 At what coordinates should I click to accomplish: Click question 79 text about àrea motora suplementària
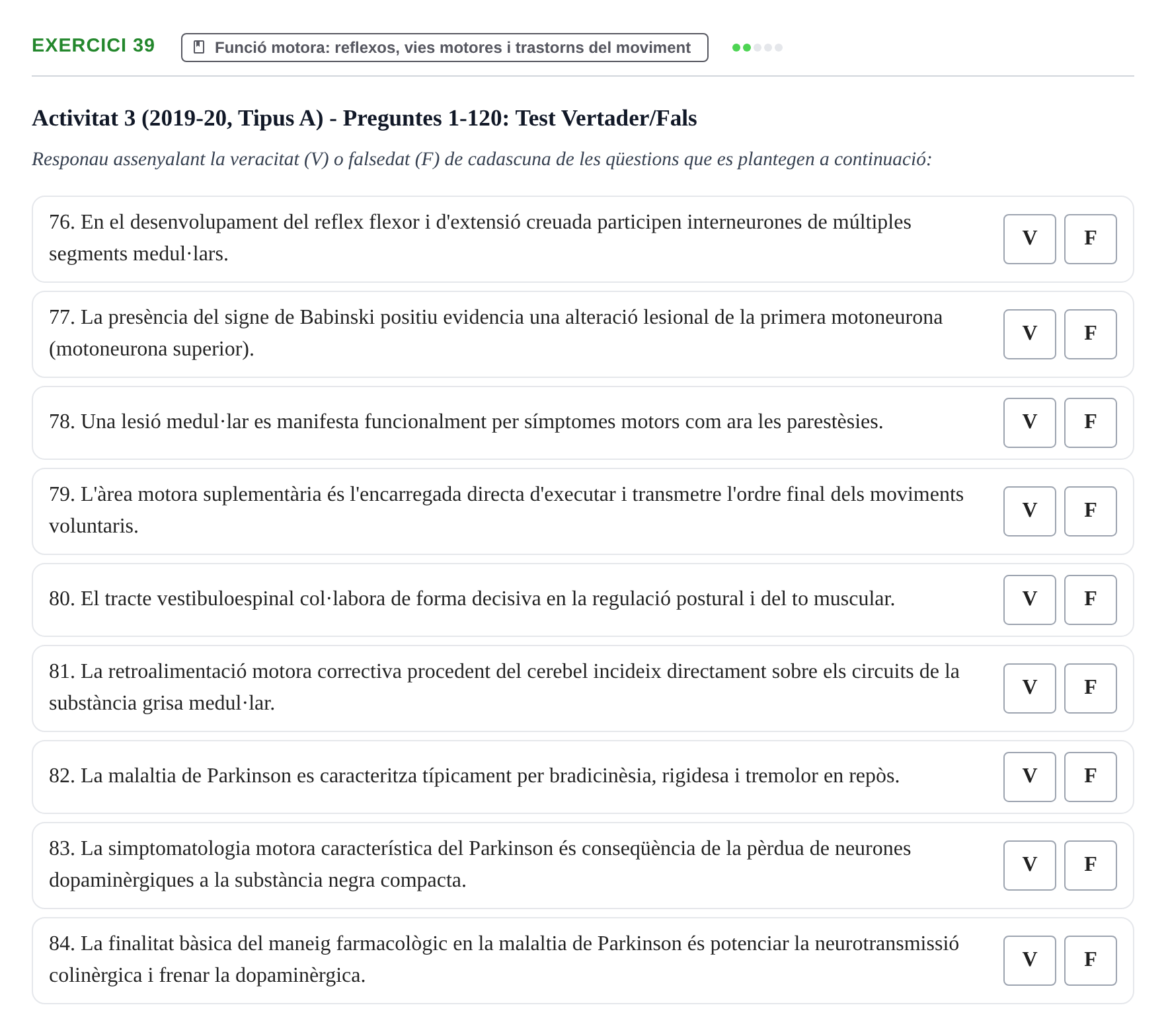click(x=506, y=510)
